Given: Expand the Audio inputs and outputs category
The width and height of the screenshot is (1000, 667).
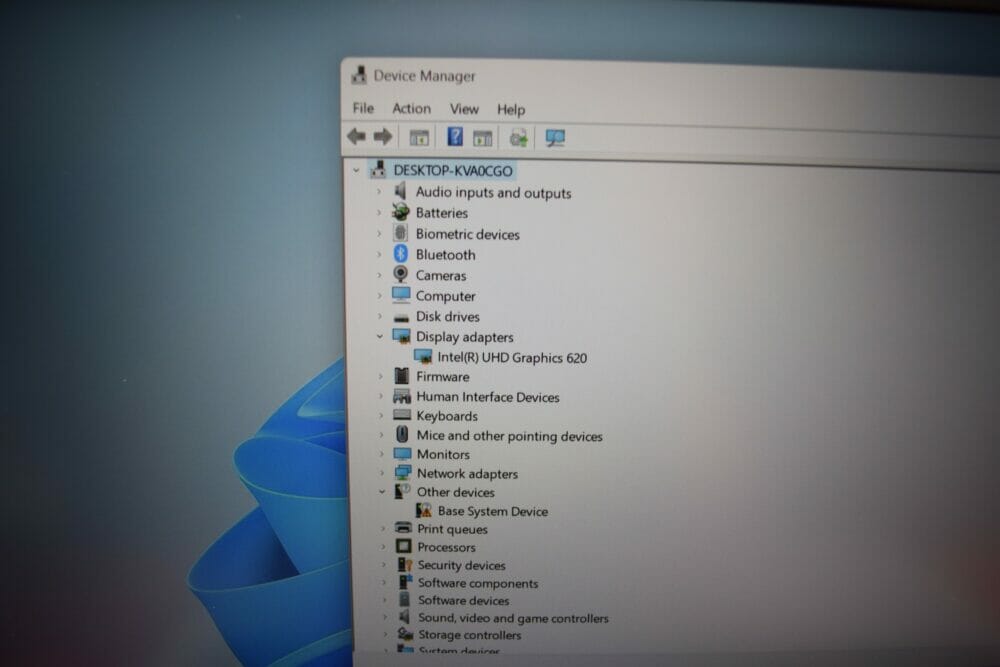Looking at the screenshot, I should [379, 191].
